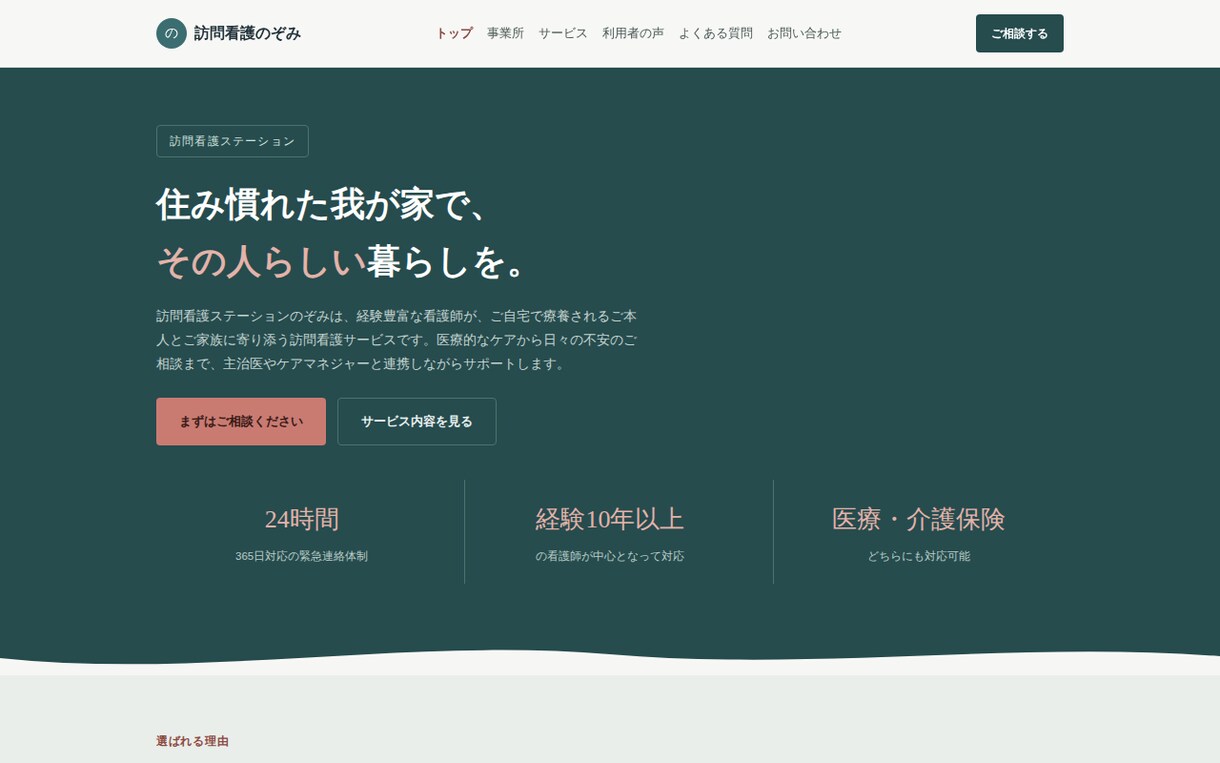Click the の看護師が中心となって対応 caption
The height and width of the screenshot is (763, 1220).
[x=610, y=556]
